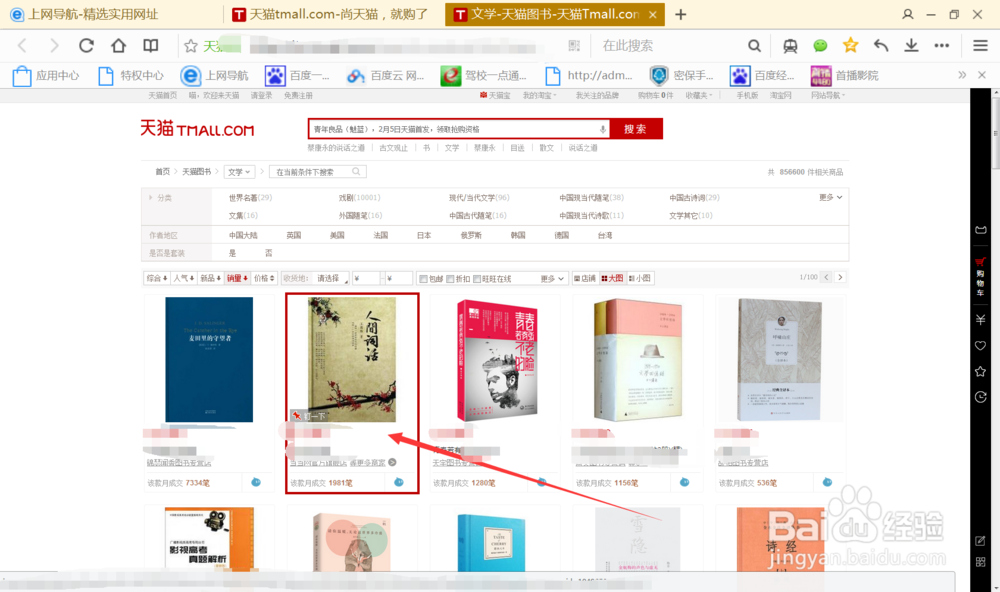Click the feedback edit icon in right sidebar
This screenshot has height=592, width=1000.
(980, 541)
